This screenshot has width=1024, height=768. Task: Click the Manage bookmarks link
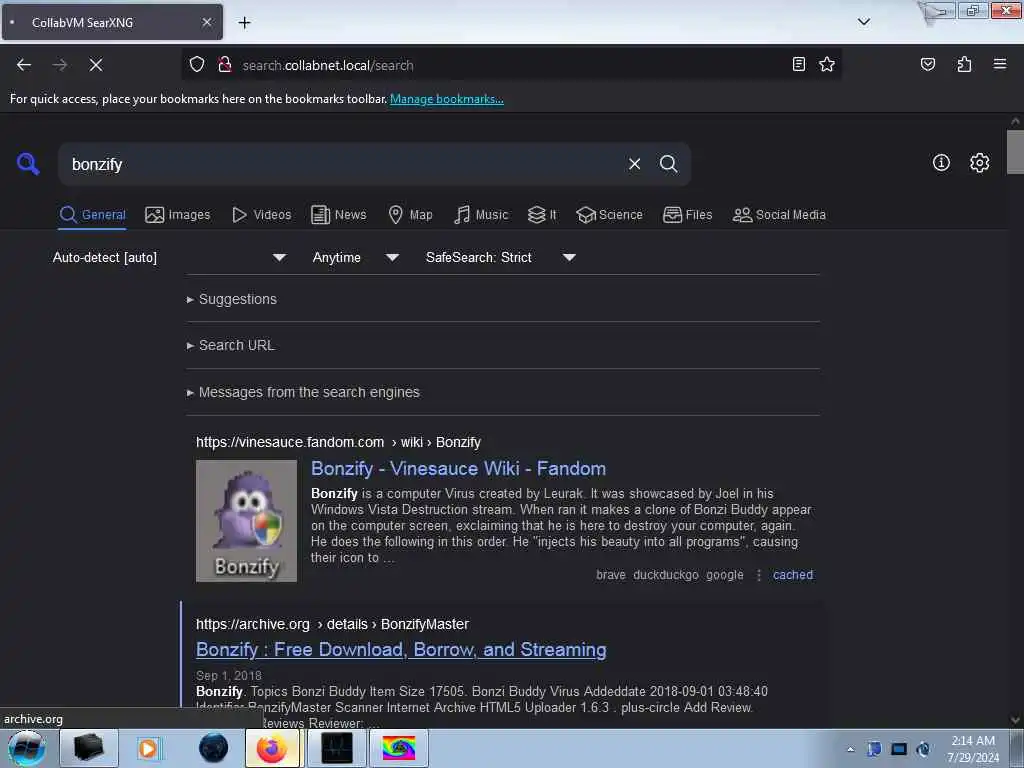(x=447, y=99)
